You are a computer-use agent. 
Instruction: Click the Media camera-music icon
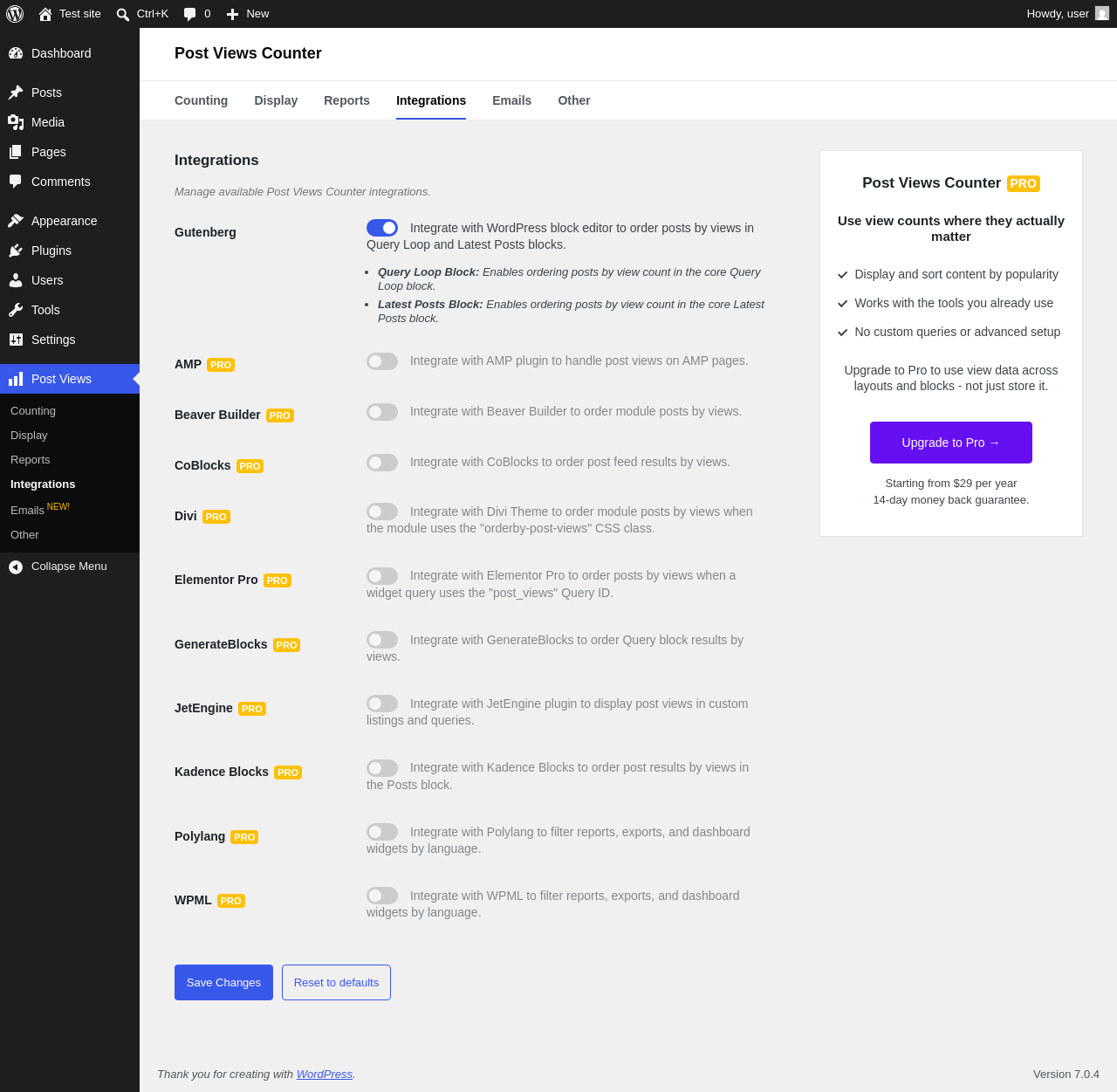click(x=16, y=122)
